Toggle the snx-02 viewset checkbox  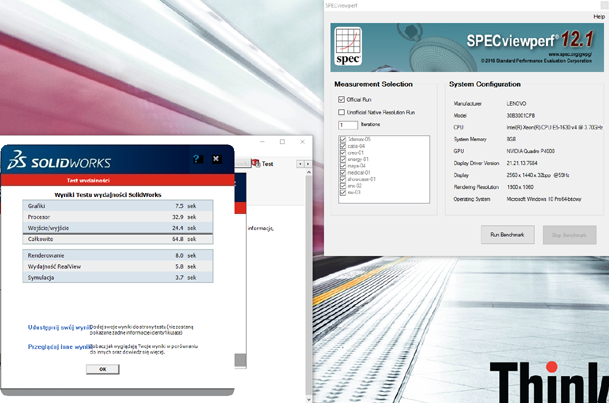(343, 186)
